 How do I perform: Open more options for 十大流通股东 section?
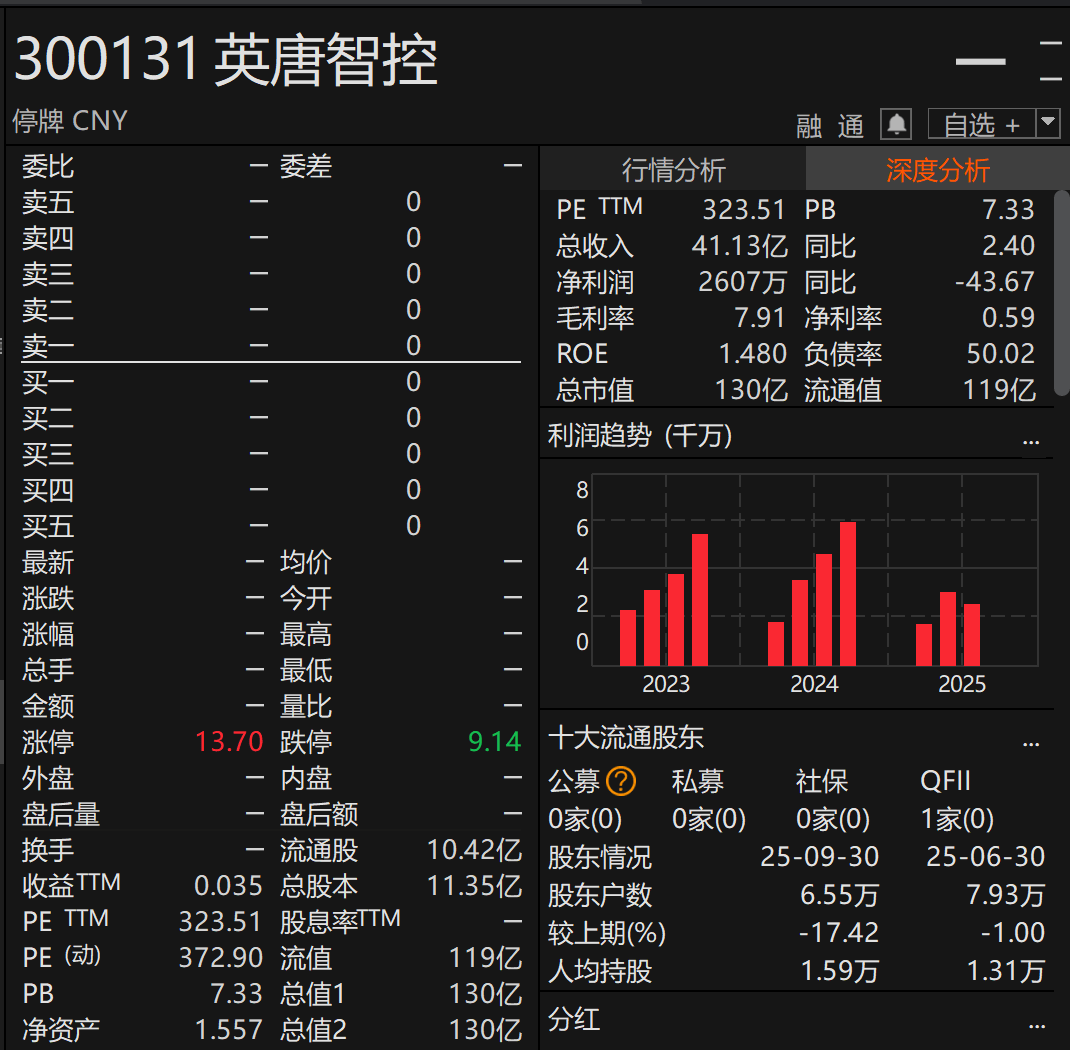[1031, 742]
